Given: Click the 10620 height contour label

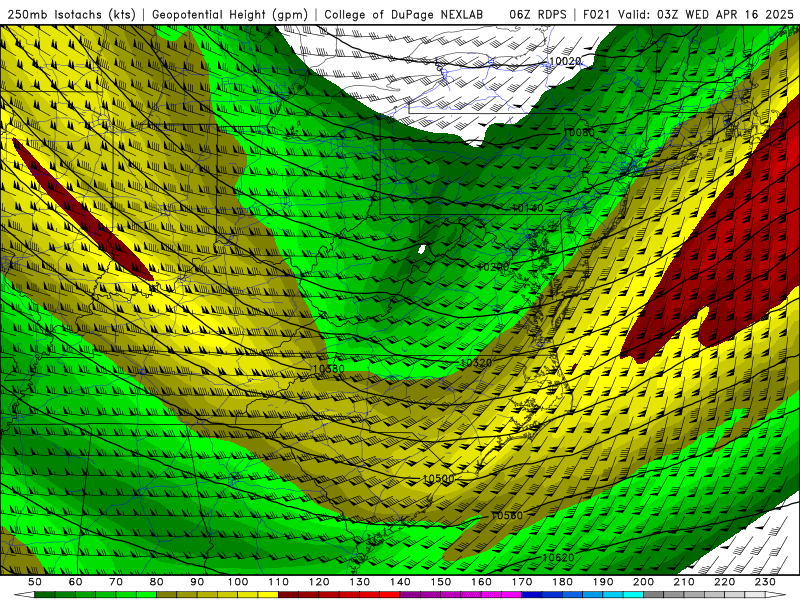Looking at the screenshot, I should (558, 557).
